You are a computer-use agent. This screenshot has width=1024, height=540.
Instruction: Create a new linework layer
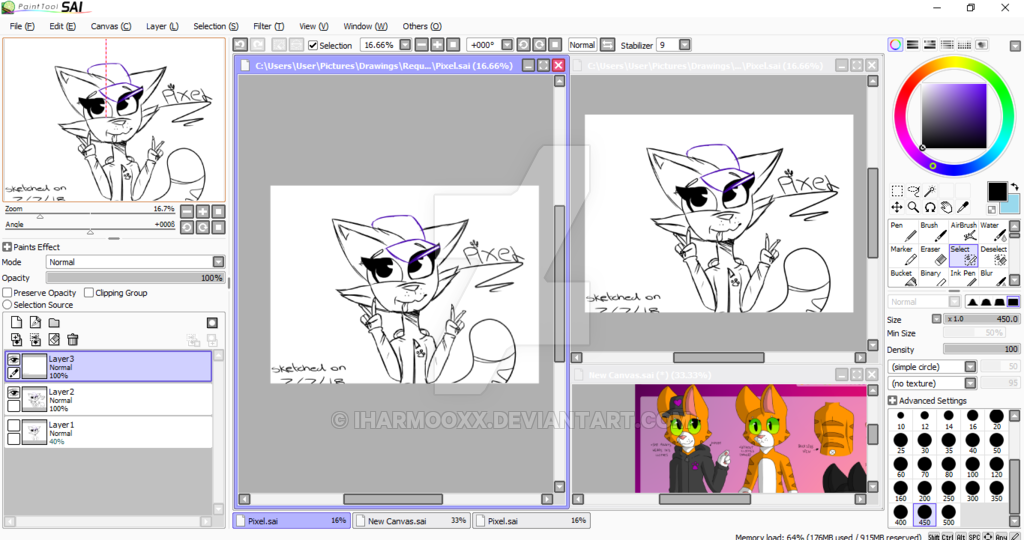tap(35, 323)
